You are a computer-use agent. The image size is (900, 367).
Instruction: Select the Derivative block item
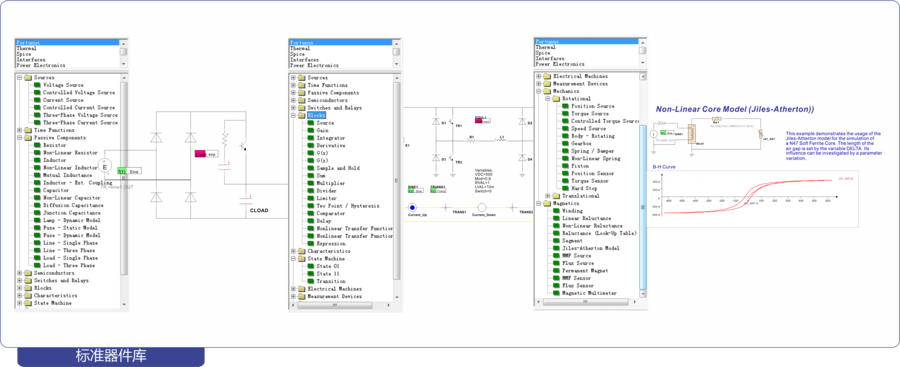tap(331, 145)
